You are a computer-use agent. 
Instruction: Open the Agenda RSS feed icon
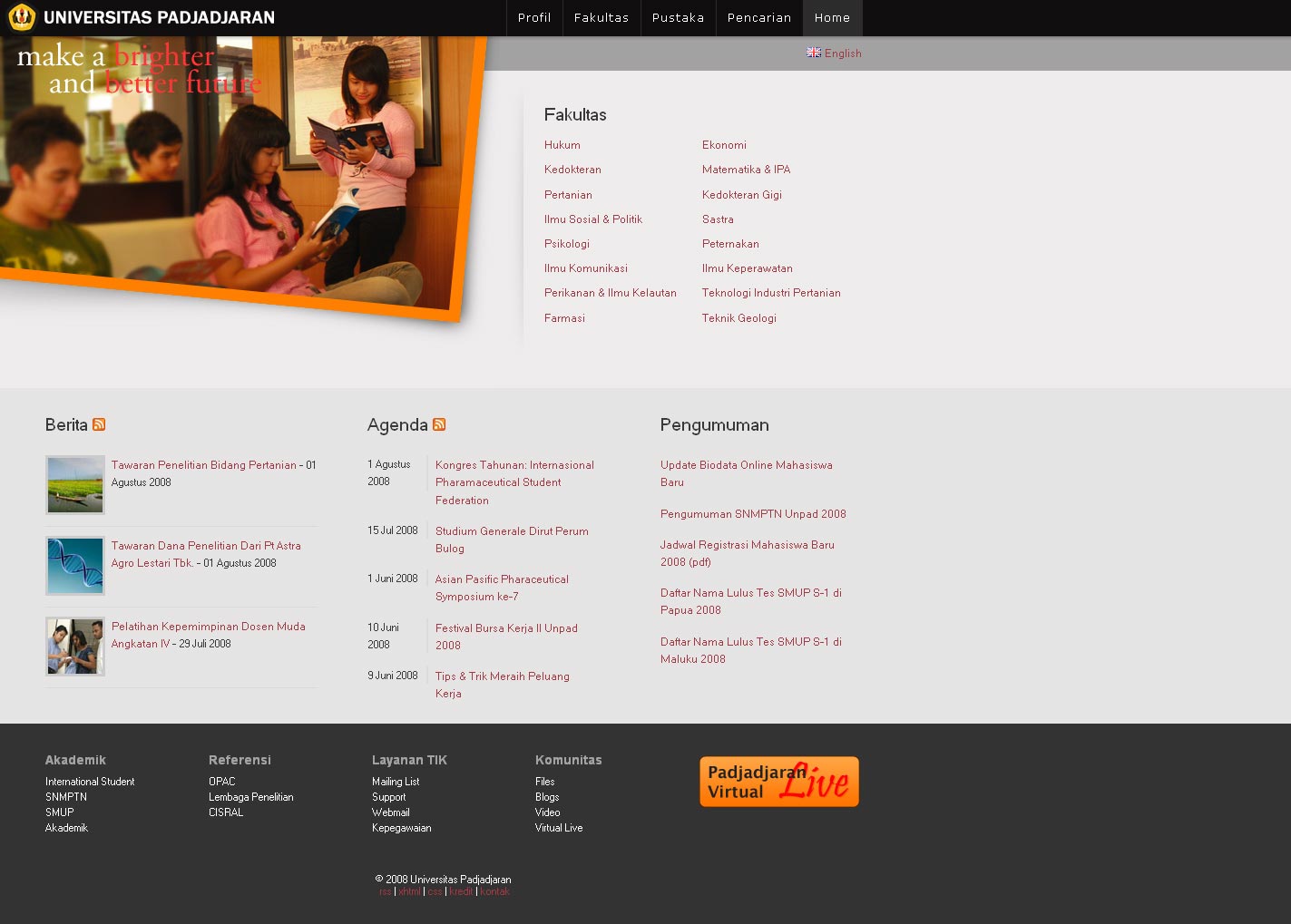coord(439,424)
